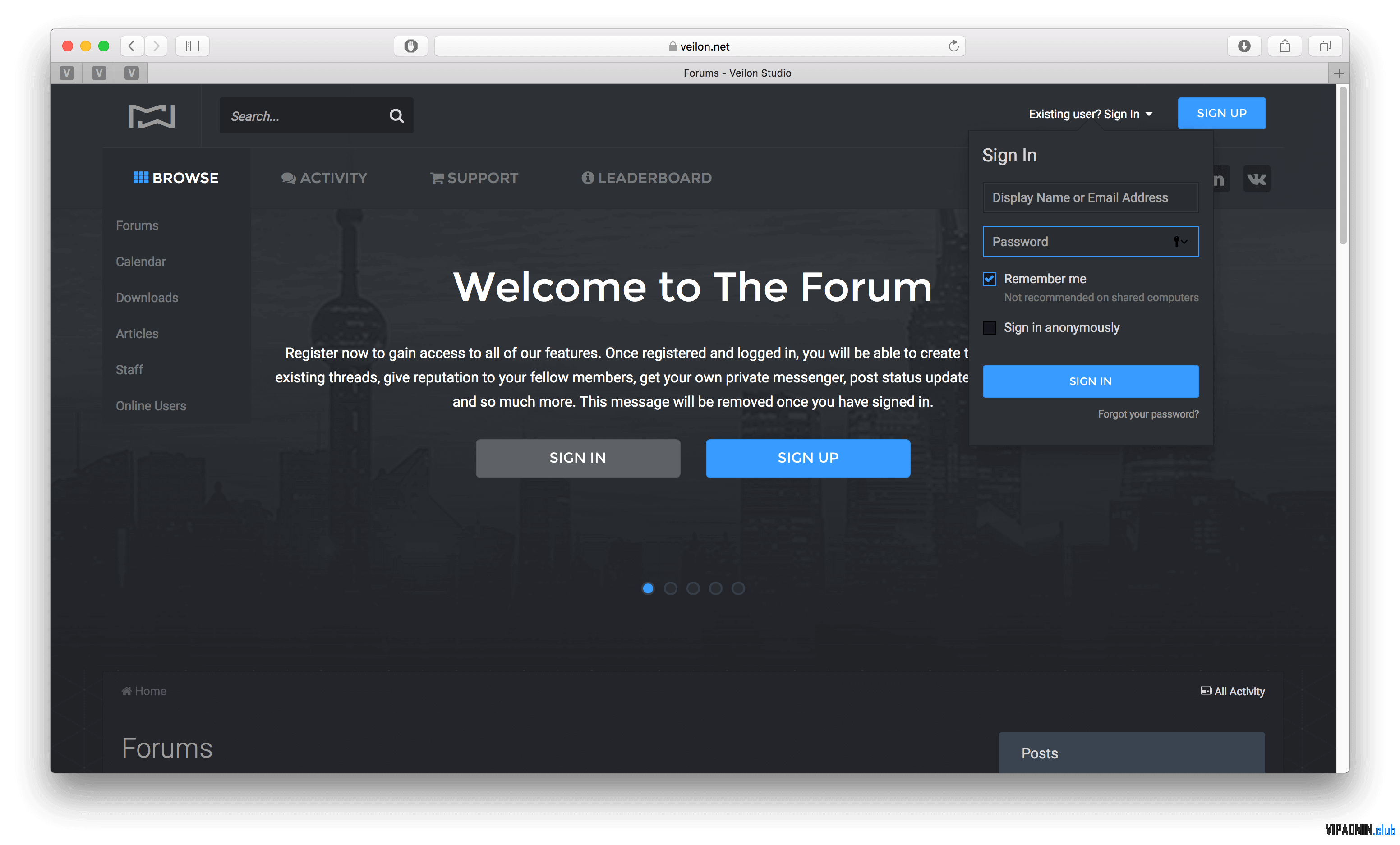Screen dimensions: 1400x845
Task: Go forward with Safari forward arrow
Action: (x=156, y=46)
